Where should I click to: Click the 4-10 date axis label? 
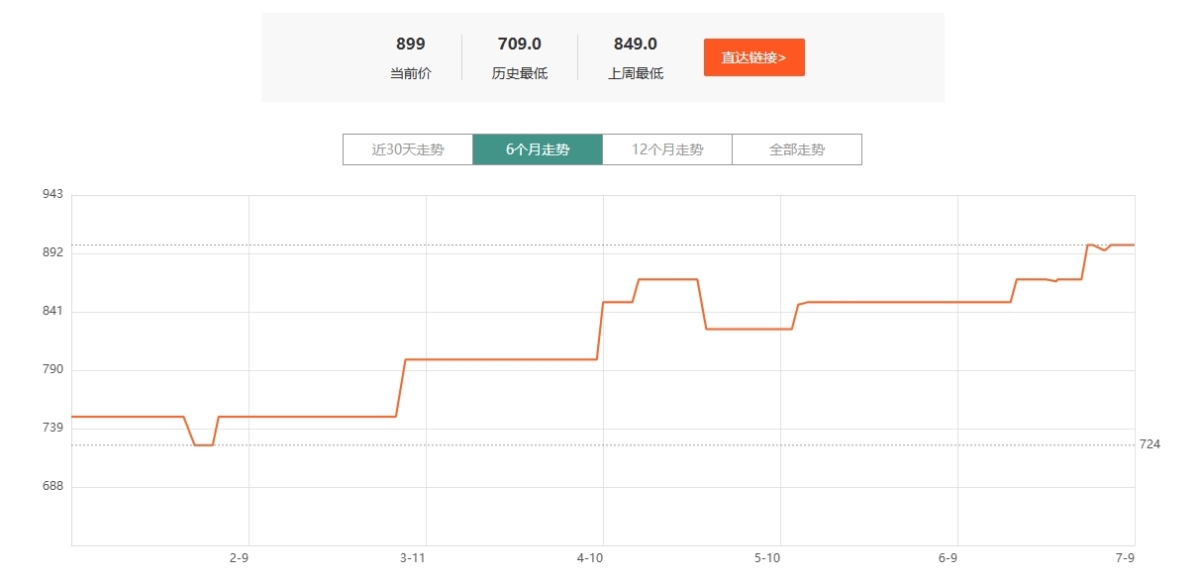[591, 557]
